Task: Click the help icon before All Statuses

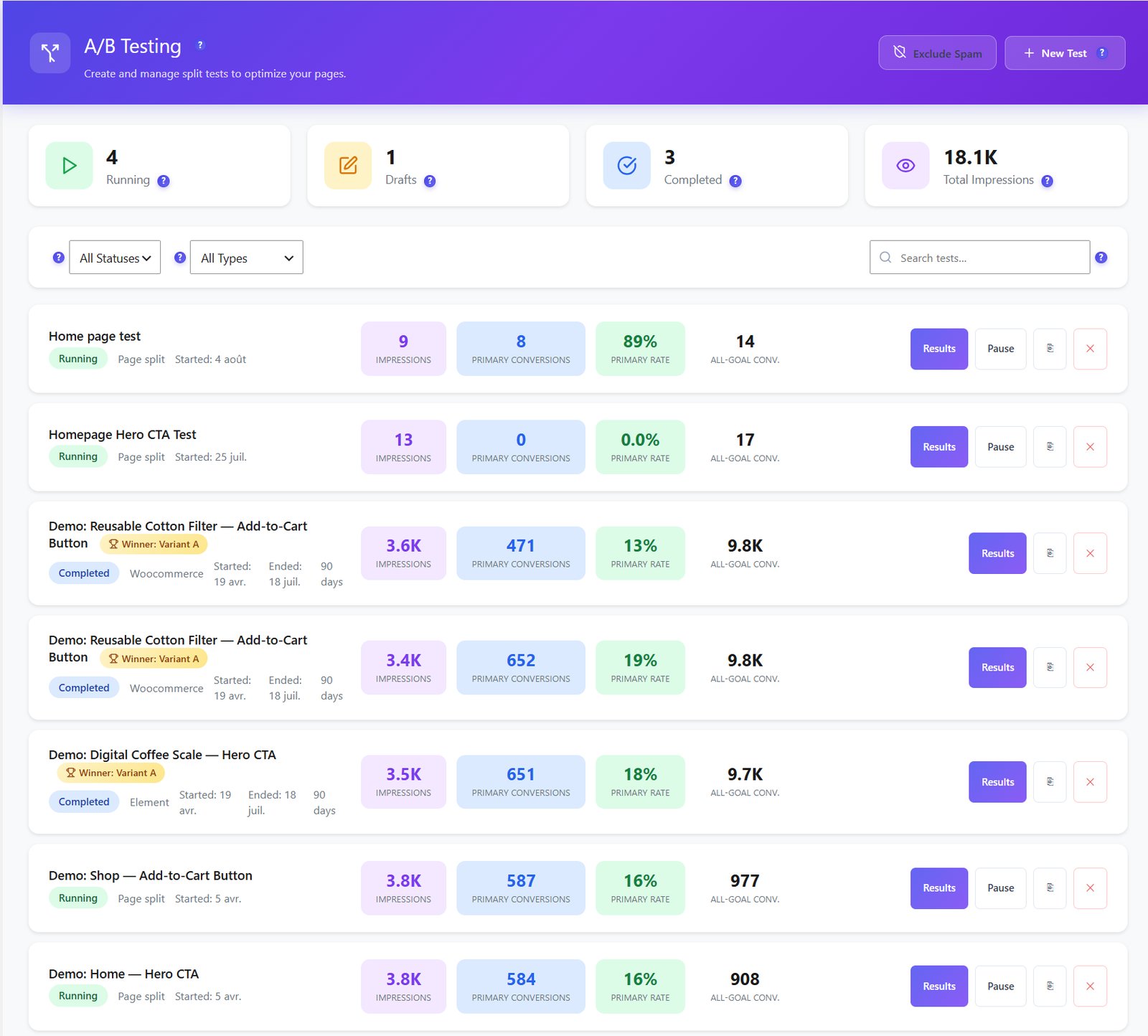Action: (x=59, y=258)
